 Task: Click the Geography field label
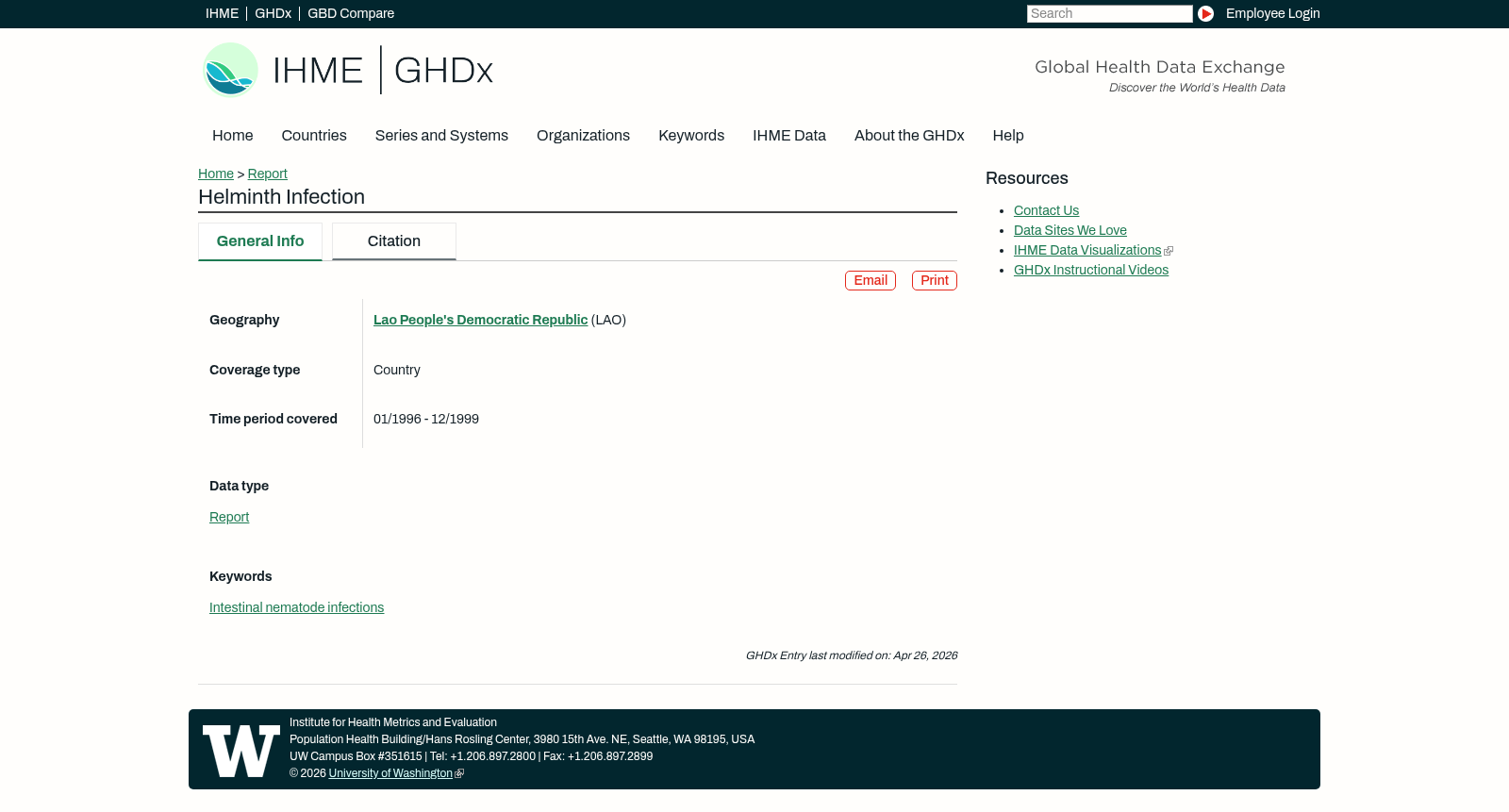[244, 321]
